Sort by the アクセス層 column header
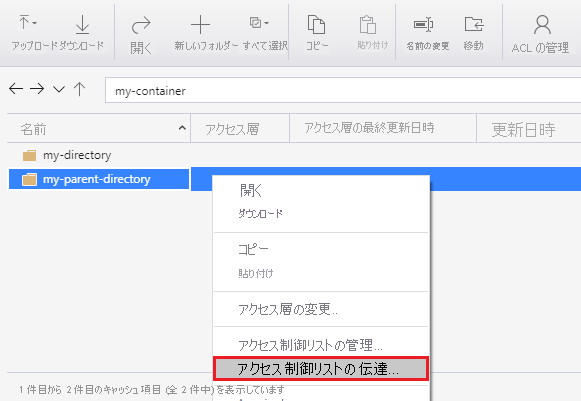The width and height of the screenshot is (581, 401). tap(232, 129)
